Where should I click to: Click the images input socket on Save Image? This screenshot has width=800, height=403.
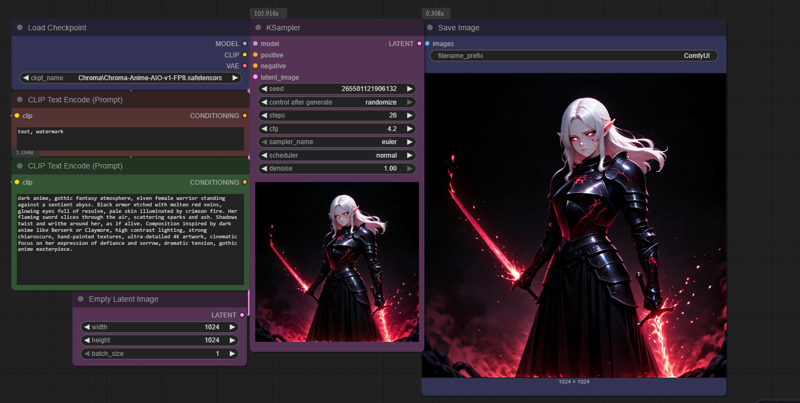pyautogui.click(x=428, y=44)
